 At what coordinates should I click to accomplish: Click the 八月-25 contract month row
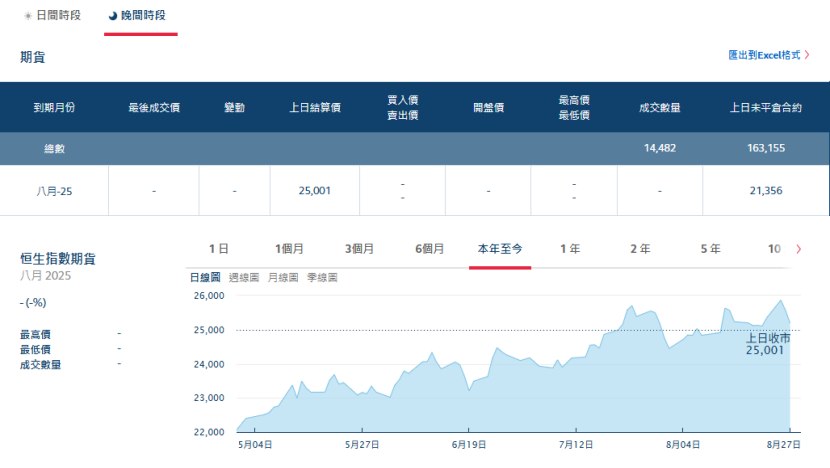pyautogui.click(x=54, y=191)
